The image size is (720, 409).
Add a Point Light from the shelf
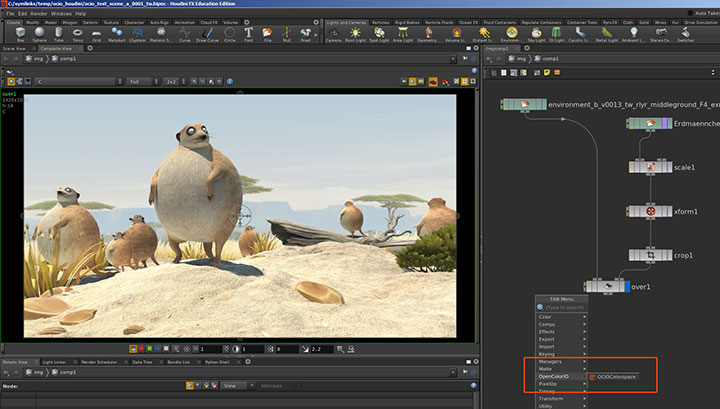pyautogui.click(x=355, y=34)
